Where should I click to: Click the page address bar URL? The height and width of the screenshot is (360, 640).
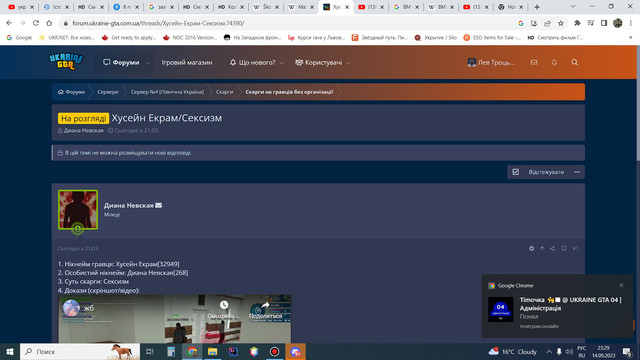coord(158,23)
